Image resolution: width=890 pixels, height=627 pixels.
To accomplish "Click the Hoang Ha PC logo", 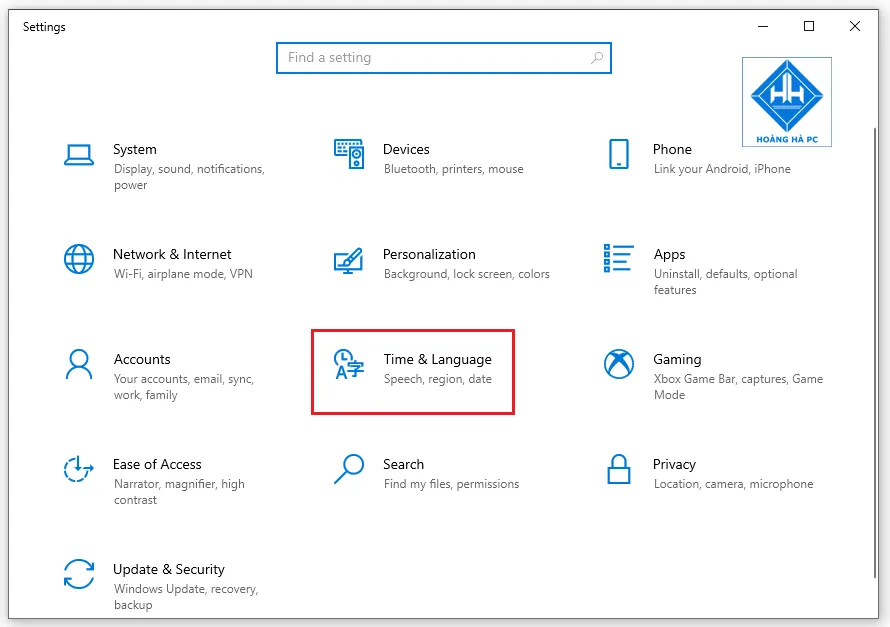I will (786, 101).
